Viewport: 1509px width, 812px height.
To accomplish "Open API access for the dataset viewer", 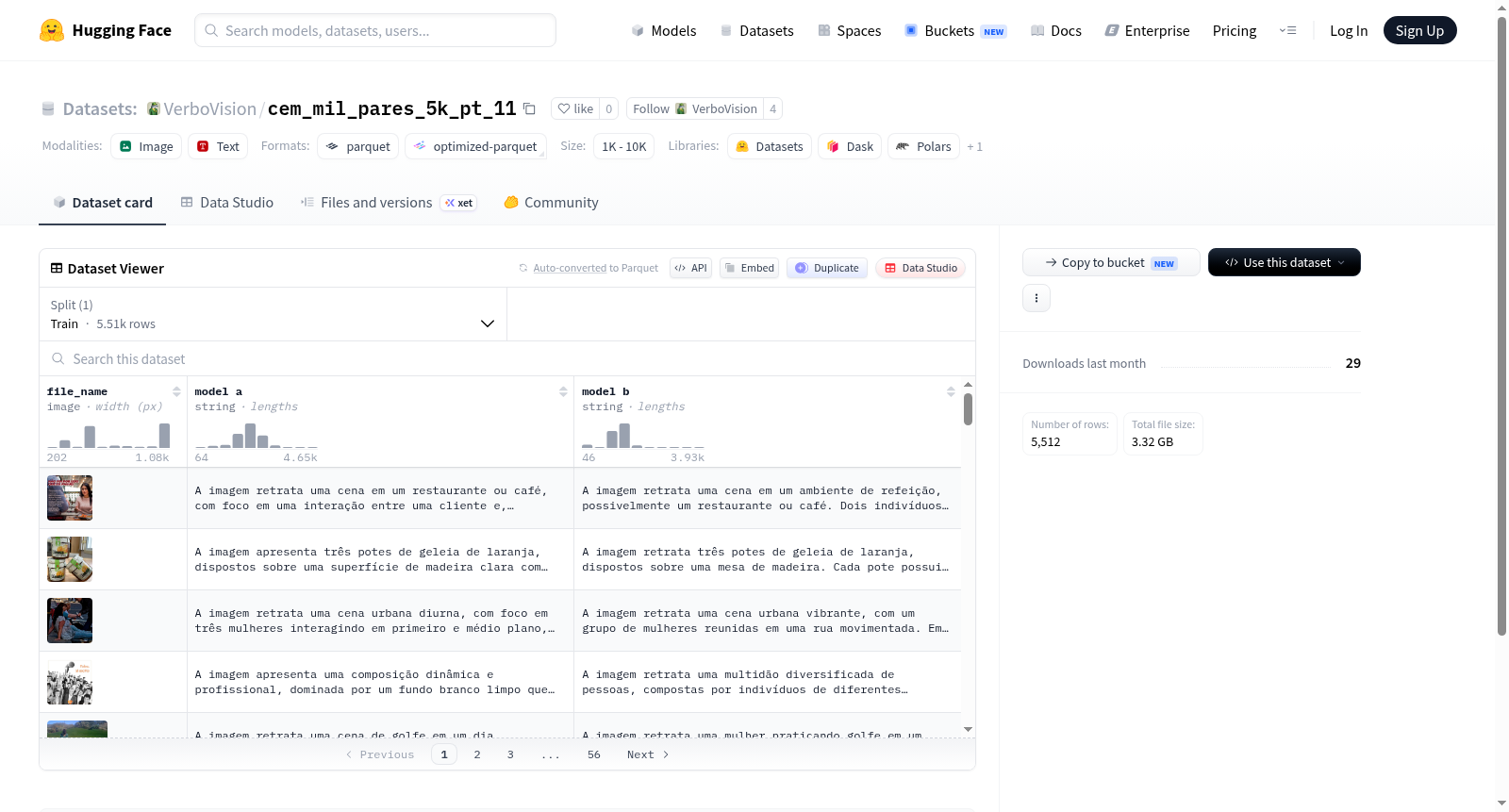I will pos(690,268).
